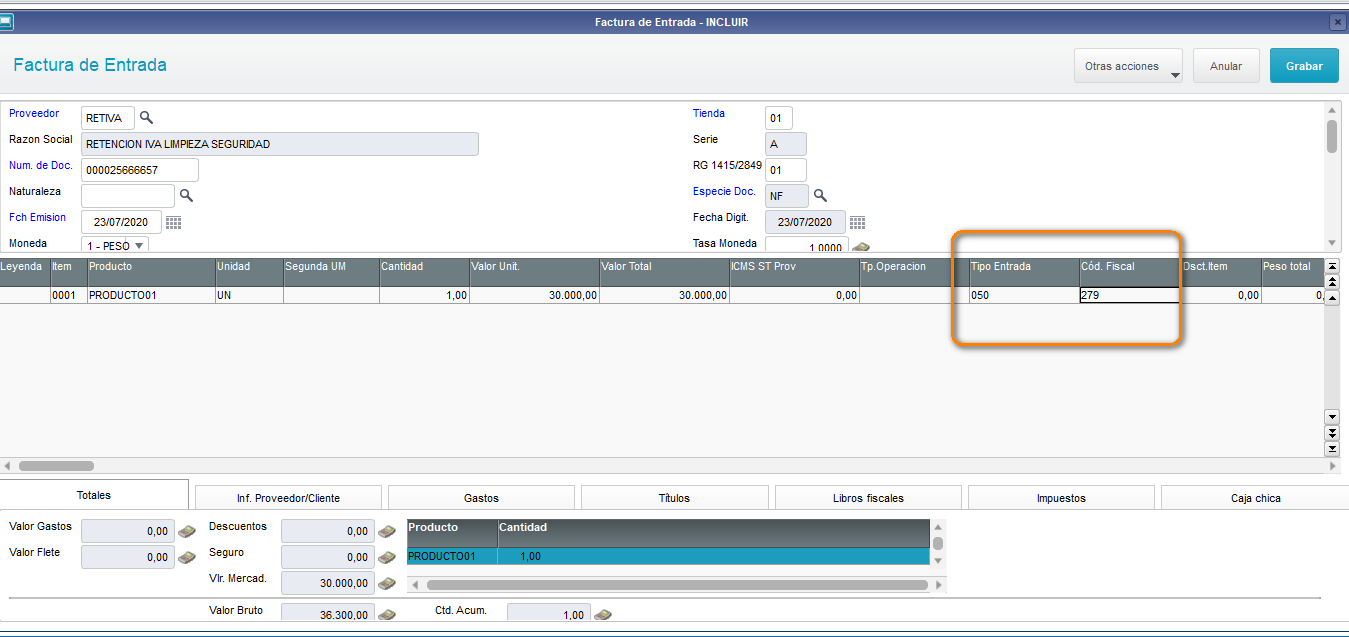Click the Valor Unit. column header
This screenshot has width=1349, height=637.
click(534, 272)
